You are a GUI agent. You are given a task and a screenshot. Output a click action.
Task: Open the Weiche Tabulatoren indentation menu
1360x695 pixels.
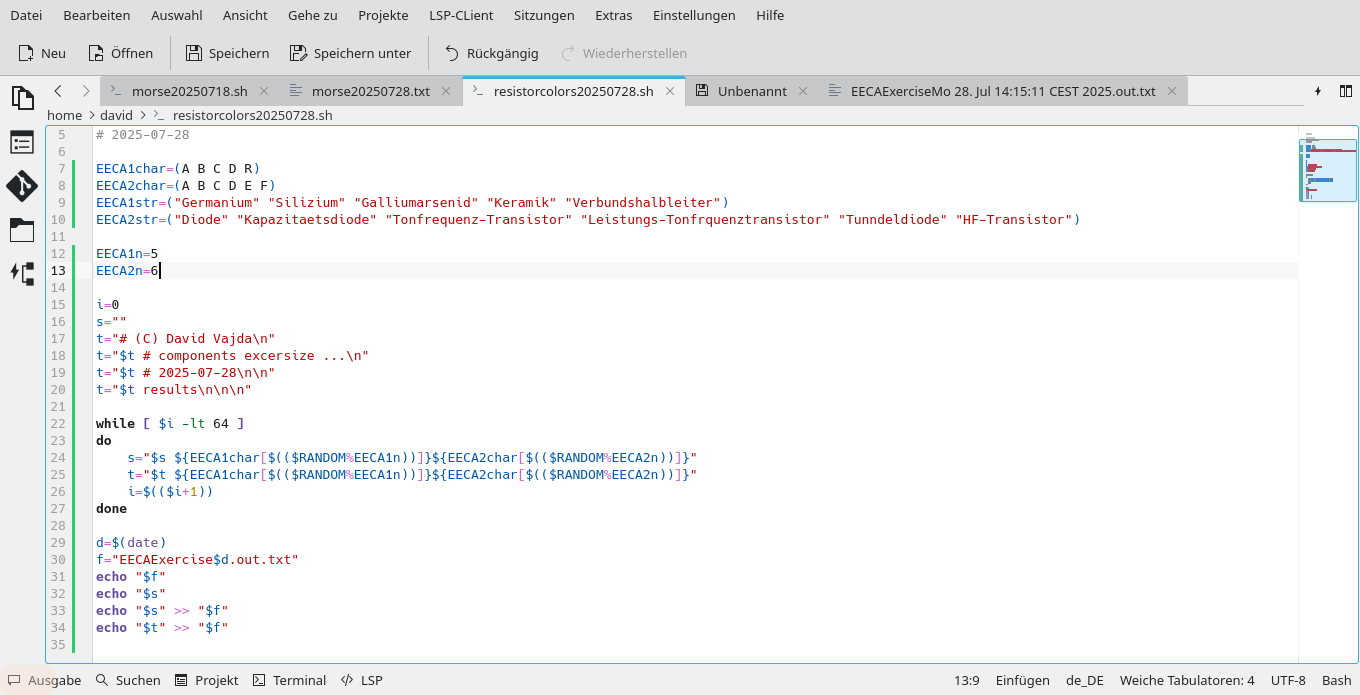1186,680
